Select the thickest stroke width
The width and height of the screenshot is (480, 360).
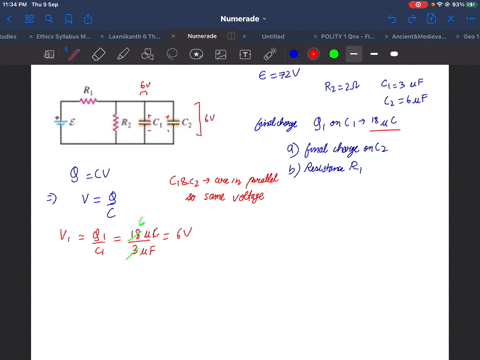pyautogui.click(x=394, y=54)
